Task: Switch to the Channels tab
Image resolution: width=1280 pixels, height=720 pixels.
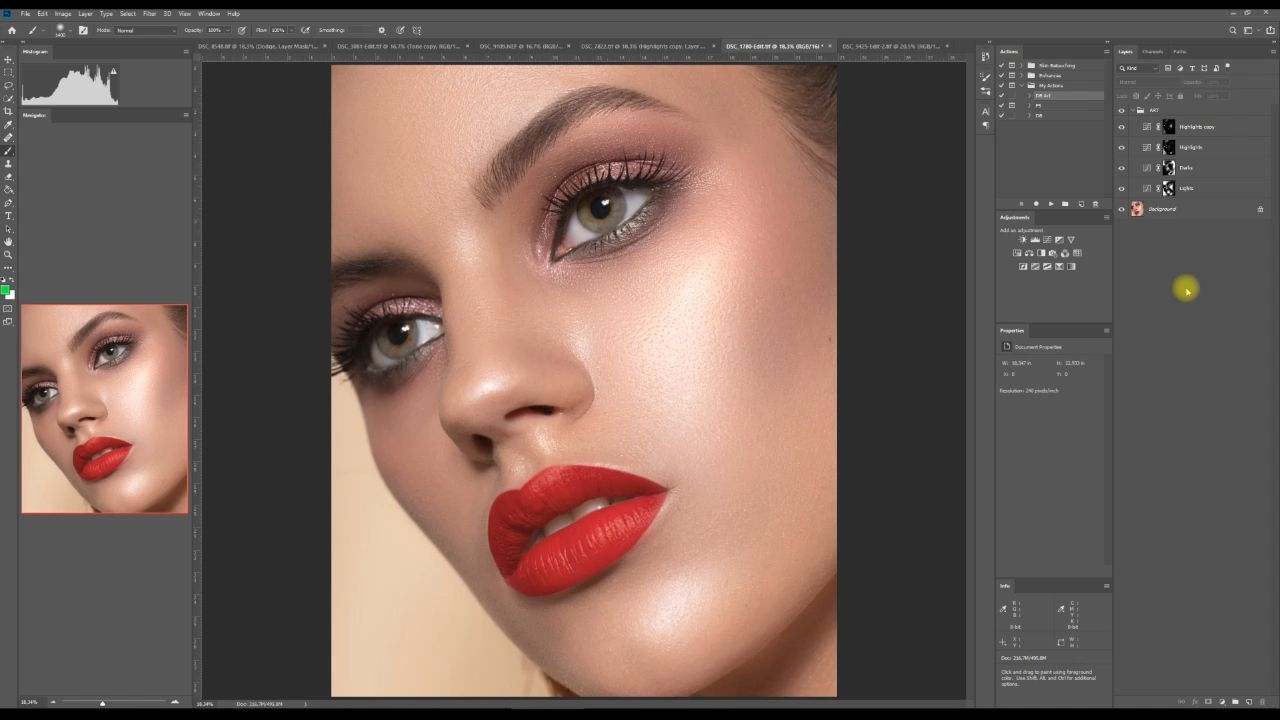Action: pos(1153,52)
